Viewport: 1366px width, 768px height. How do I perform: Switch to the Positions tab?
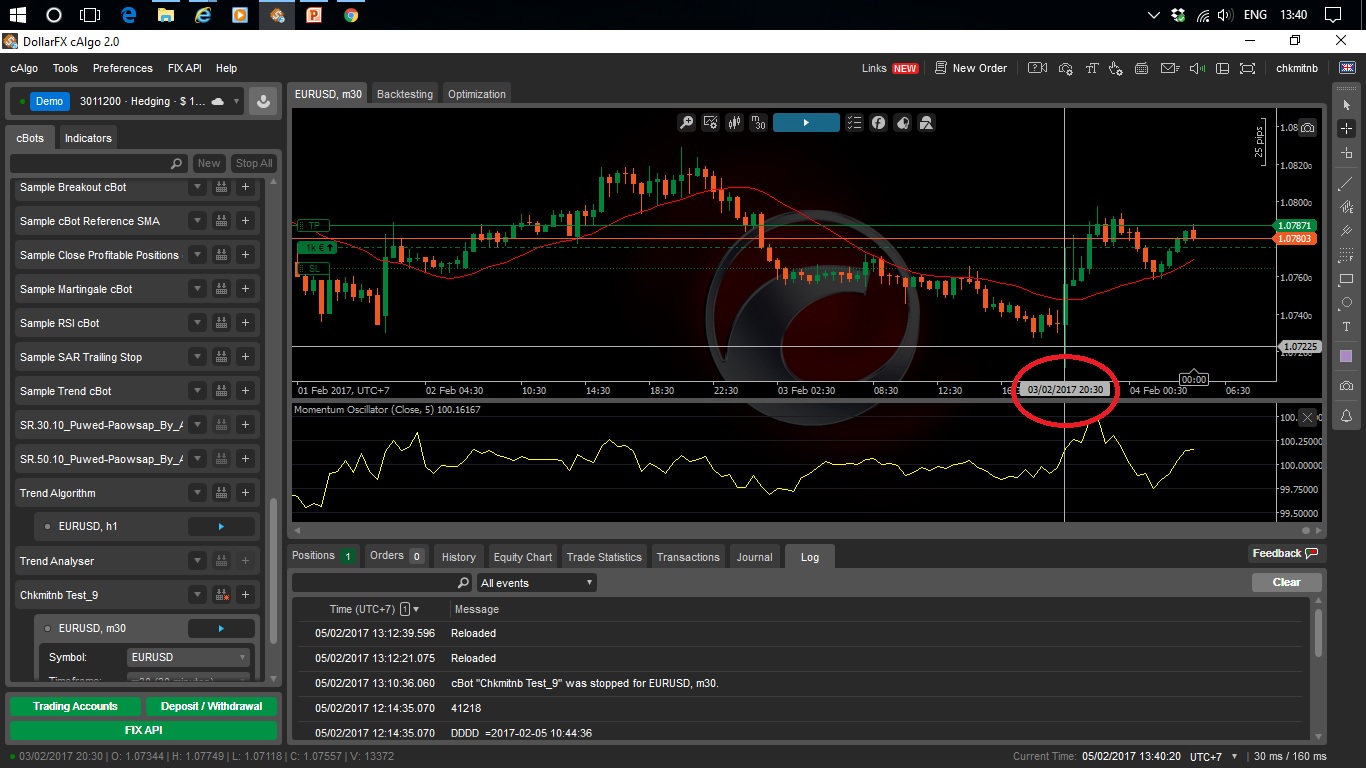pos(323,556)
